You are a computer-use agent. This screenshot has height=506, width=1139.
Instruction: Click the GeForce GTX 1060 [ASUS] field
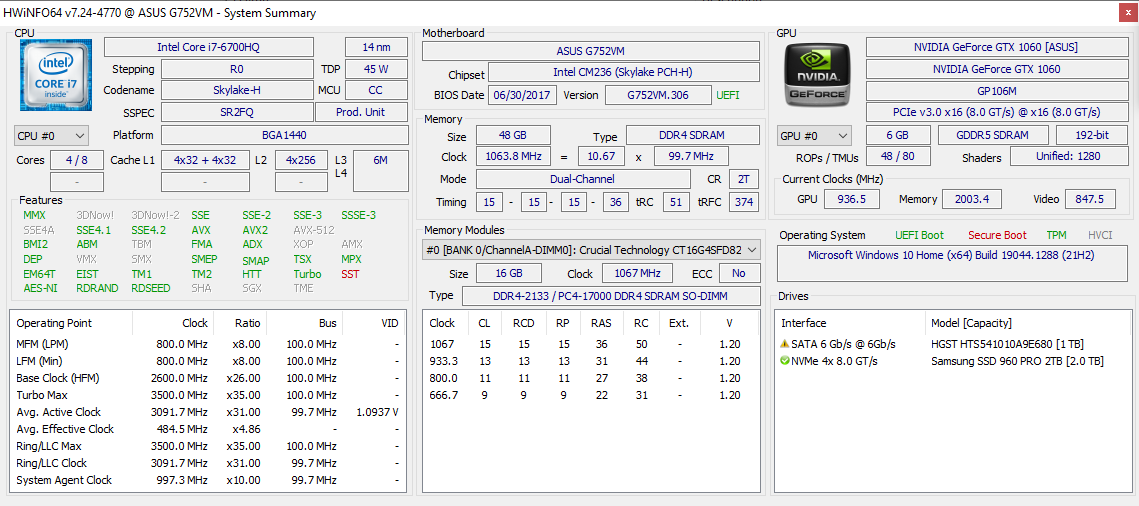pos(995,47)
